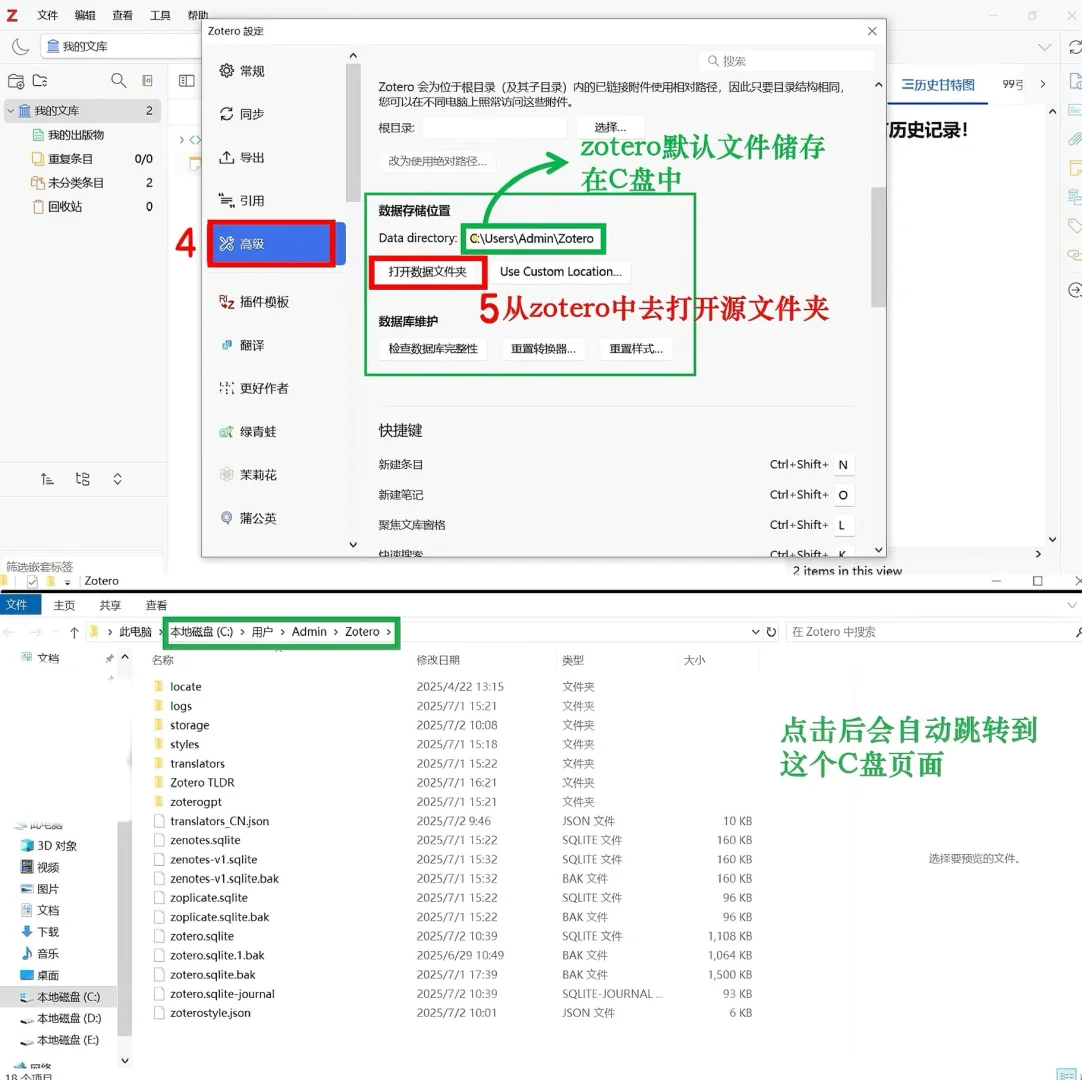Collapse the 我的文库 library tree expander
This screenshot has width=1082, height=1080.
click(11, 108)
